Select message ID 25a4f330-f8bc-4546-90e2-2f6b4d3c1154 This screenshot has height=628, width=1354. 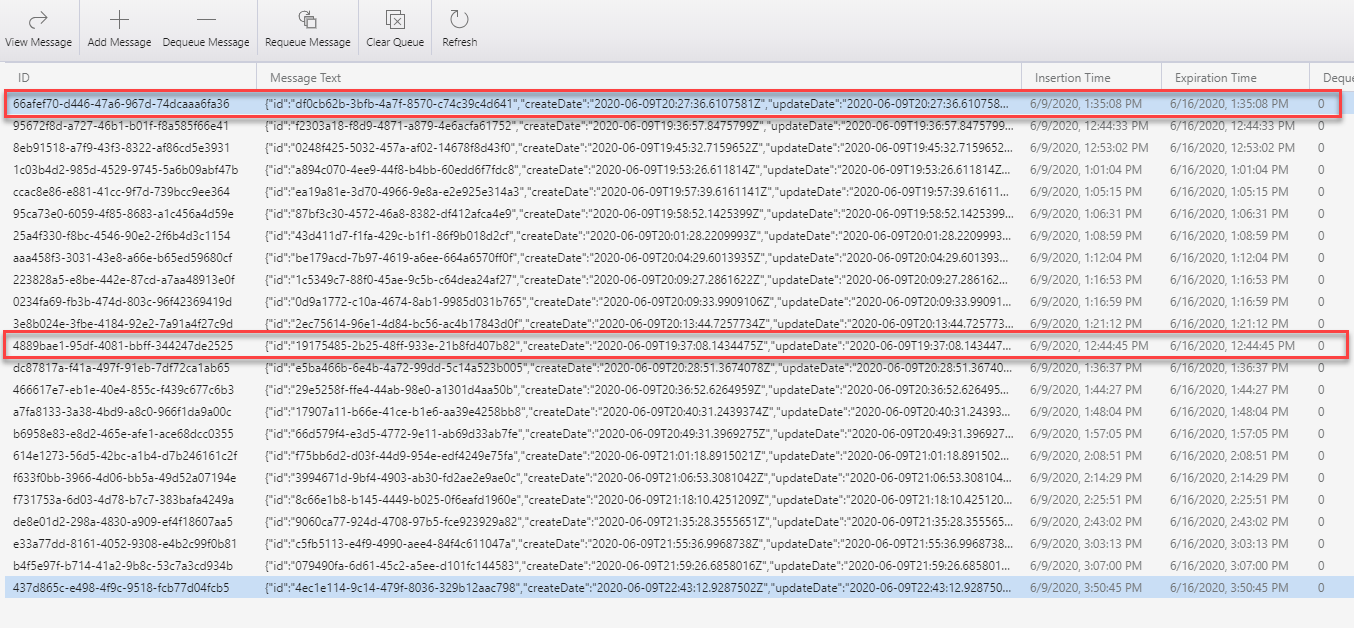tap(121, 236)
